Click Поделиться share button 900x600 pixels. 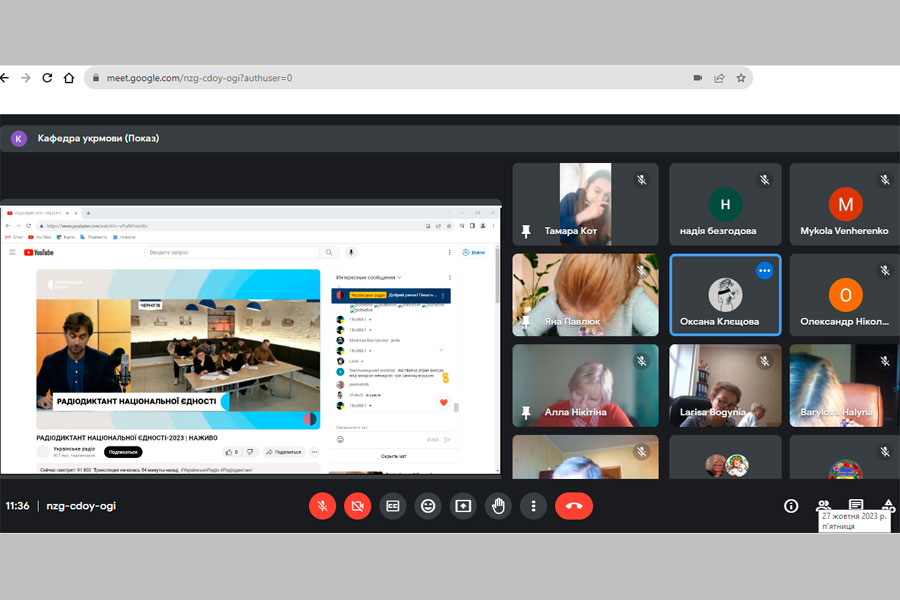pyautogui.click(x=284, y=452)
